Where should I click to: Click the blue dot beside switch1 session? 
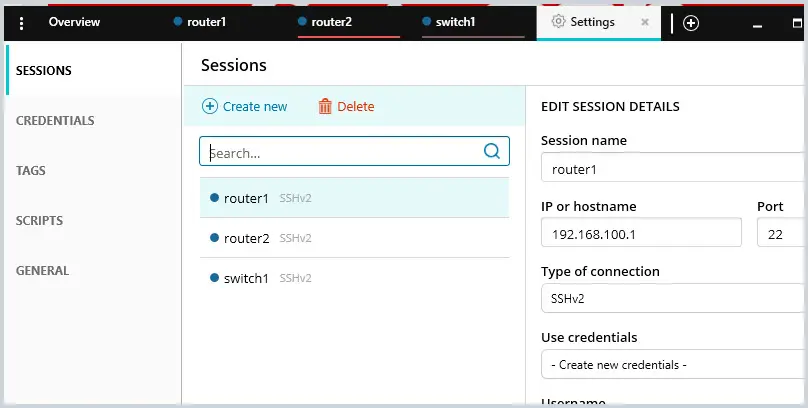[x=215, y=278]
